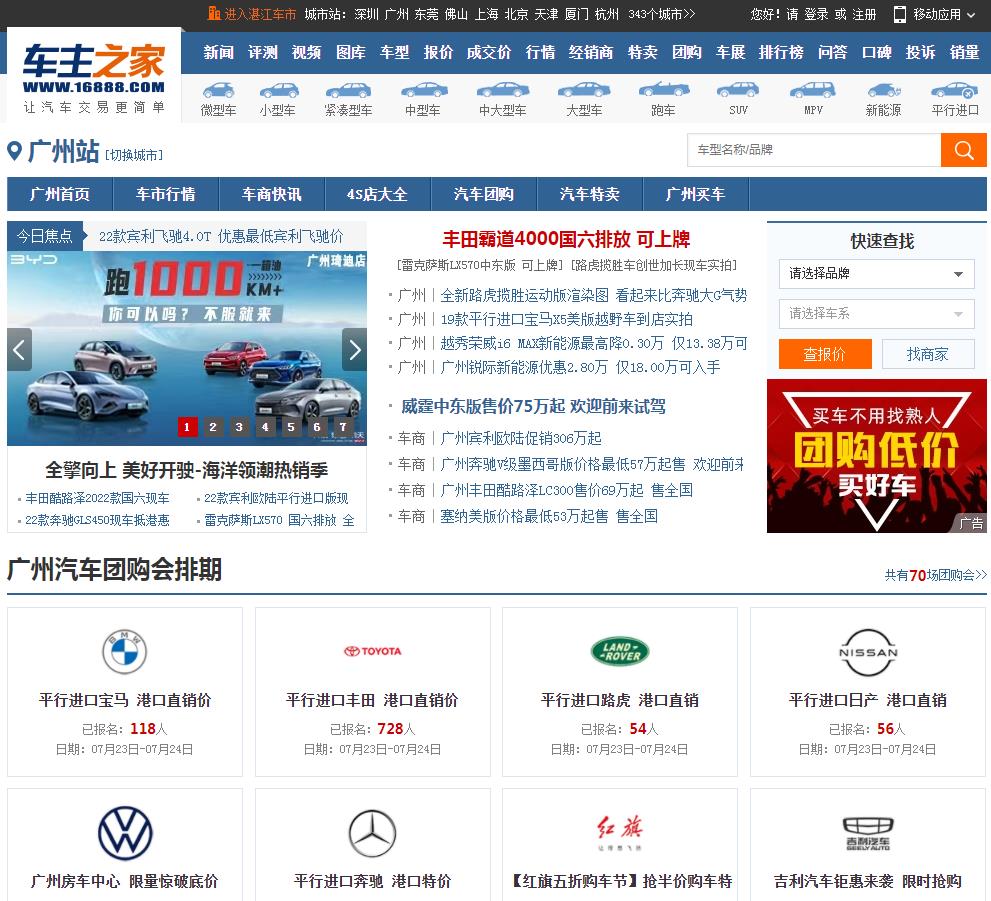Open 雷克萨斯LX570 国六排放 link
Image resolution: width=991 pixels, height=901 pixels.
pos(279,521)
